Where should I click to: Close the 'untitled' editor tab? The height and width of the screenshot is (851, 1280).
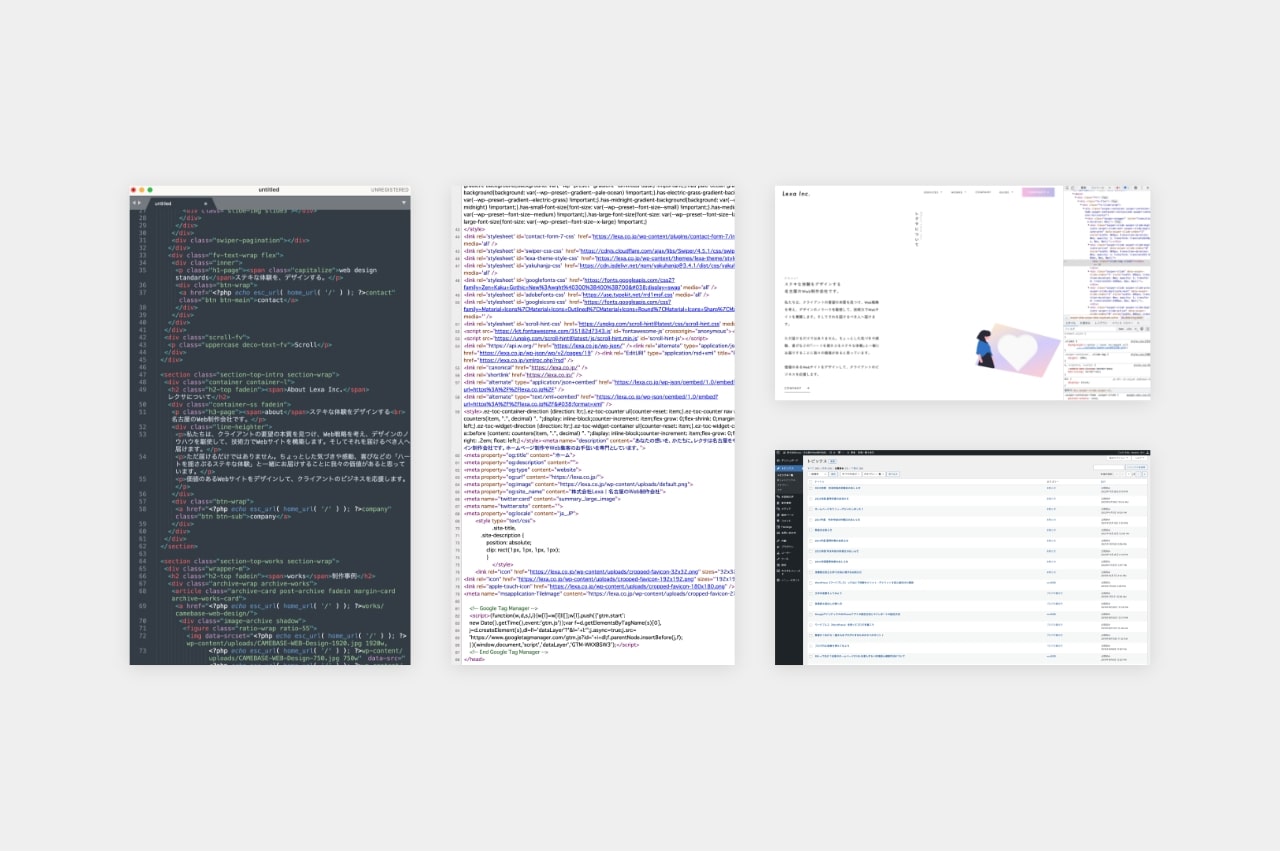click(x=206, y=203)
